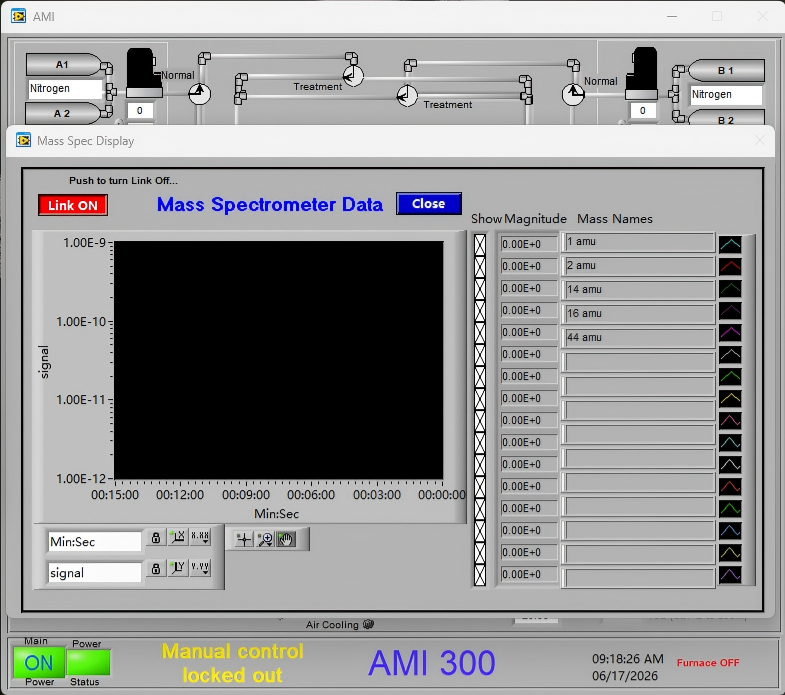Screen dimensions: 785x695
Task: Select the crosshair cursor tool in graph palette
Action: [244, 539]
